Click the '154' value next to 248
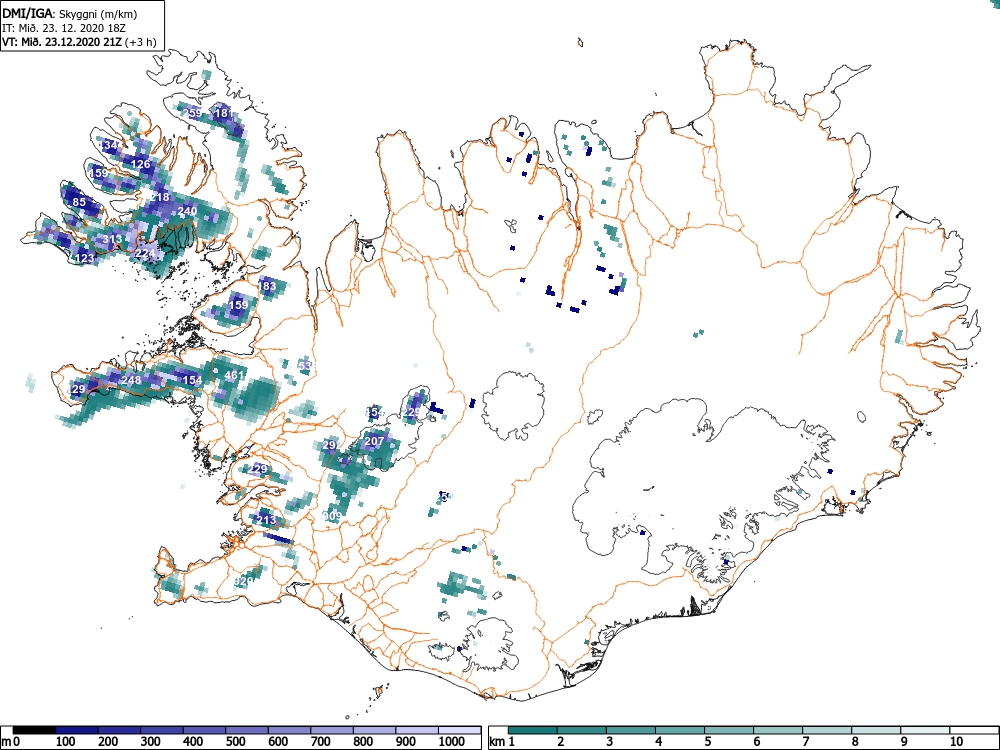1000x750 pixels. point(192,380)
